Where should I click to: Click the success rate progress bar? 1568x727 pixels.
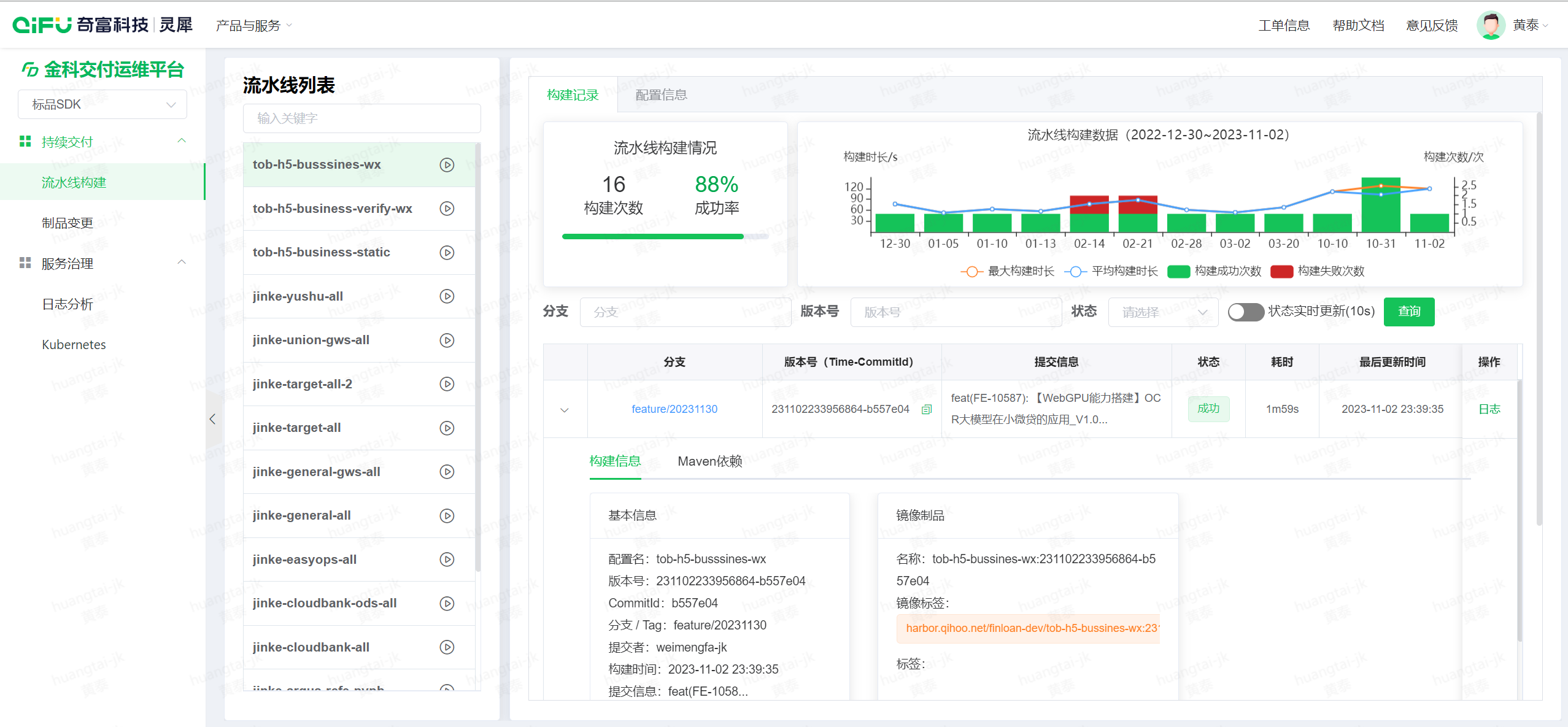(x=665, y=236)
